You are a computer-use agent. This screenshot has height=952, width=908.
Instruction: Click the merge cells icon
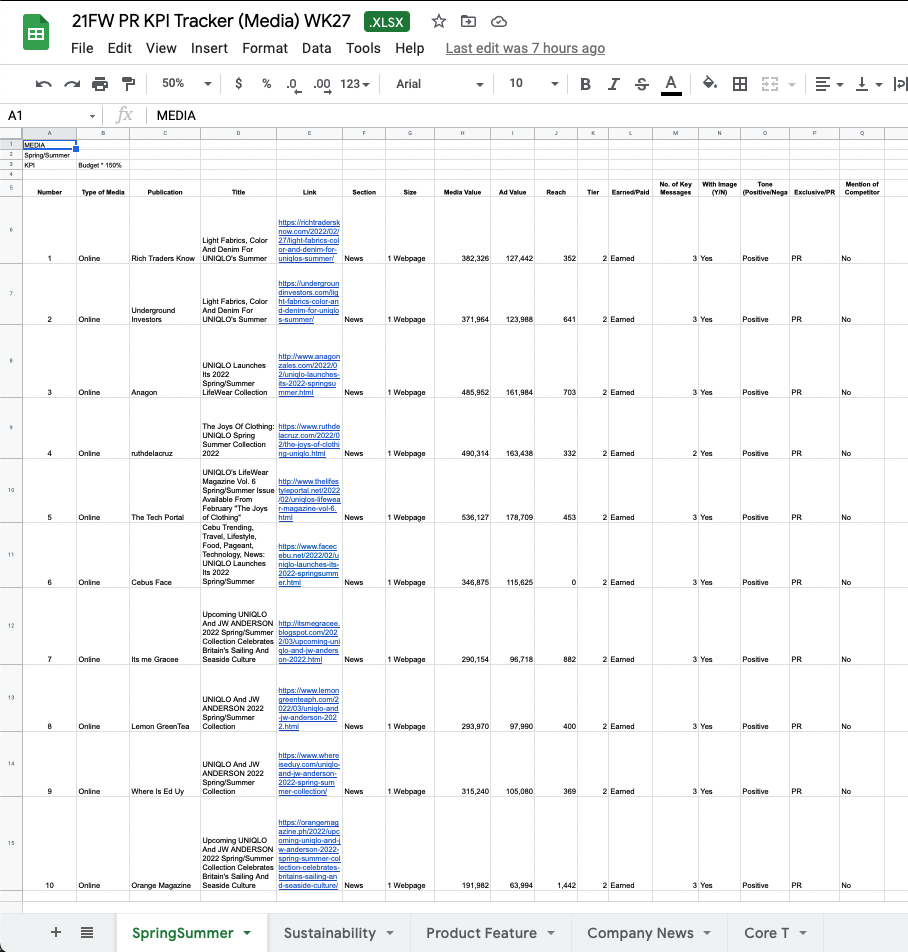(770, 84)
